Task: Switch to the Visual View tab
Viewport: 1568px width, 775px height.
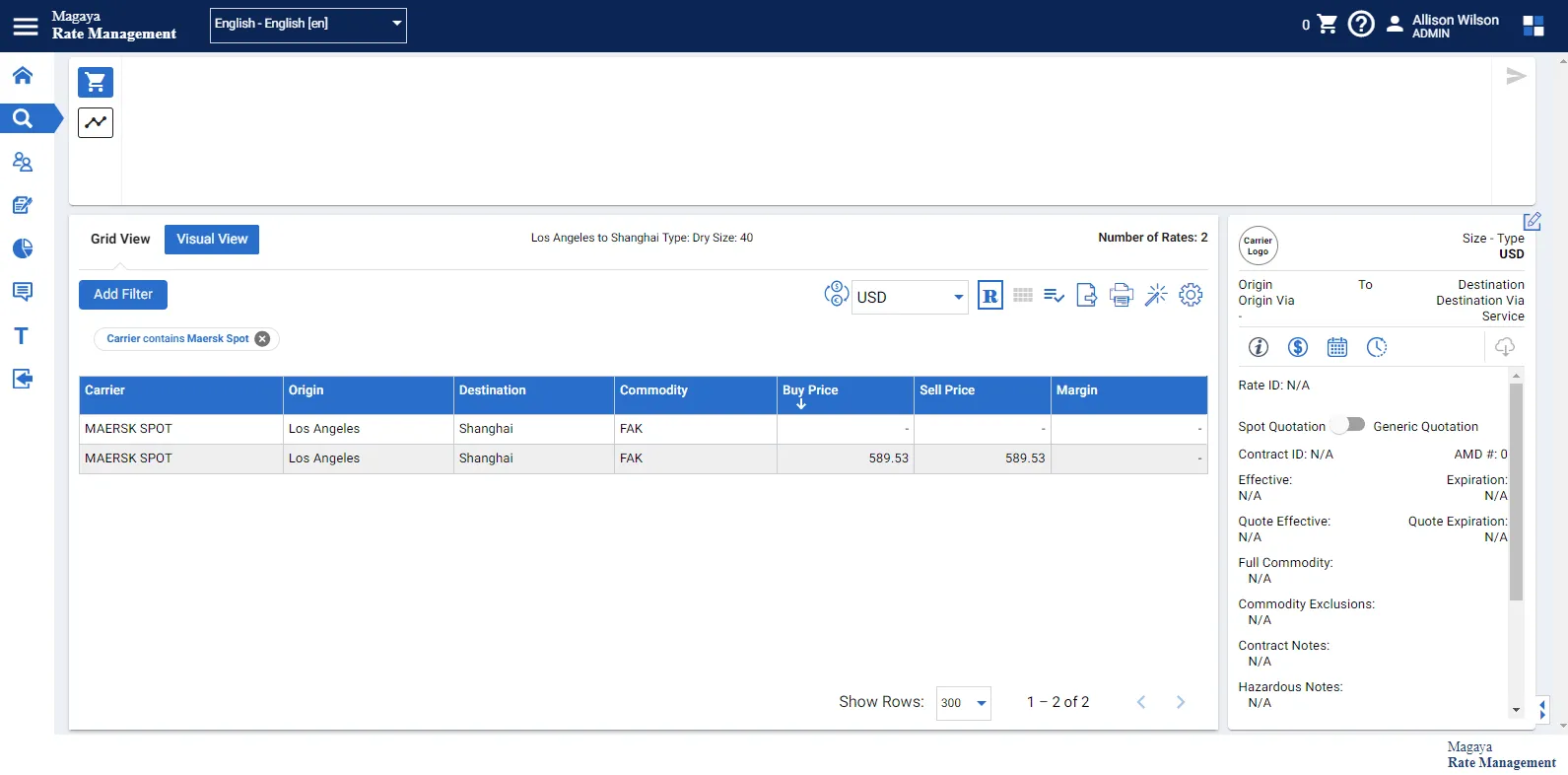Action: [212, 240]
